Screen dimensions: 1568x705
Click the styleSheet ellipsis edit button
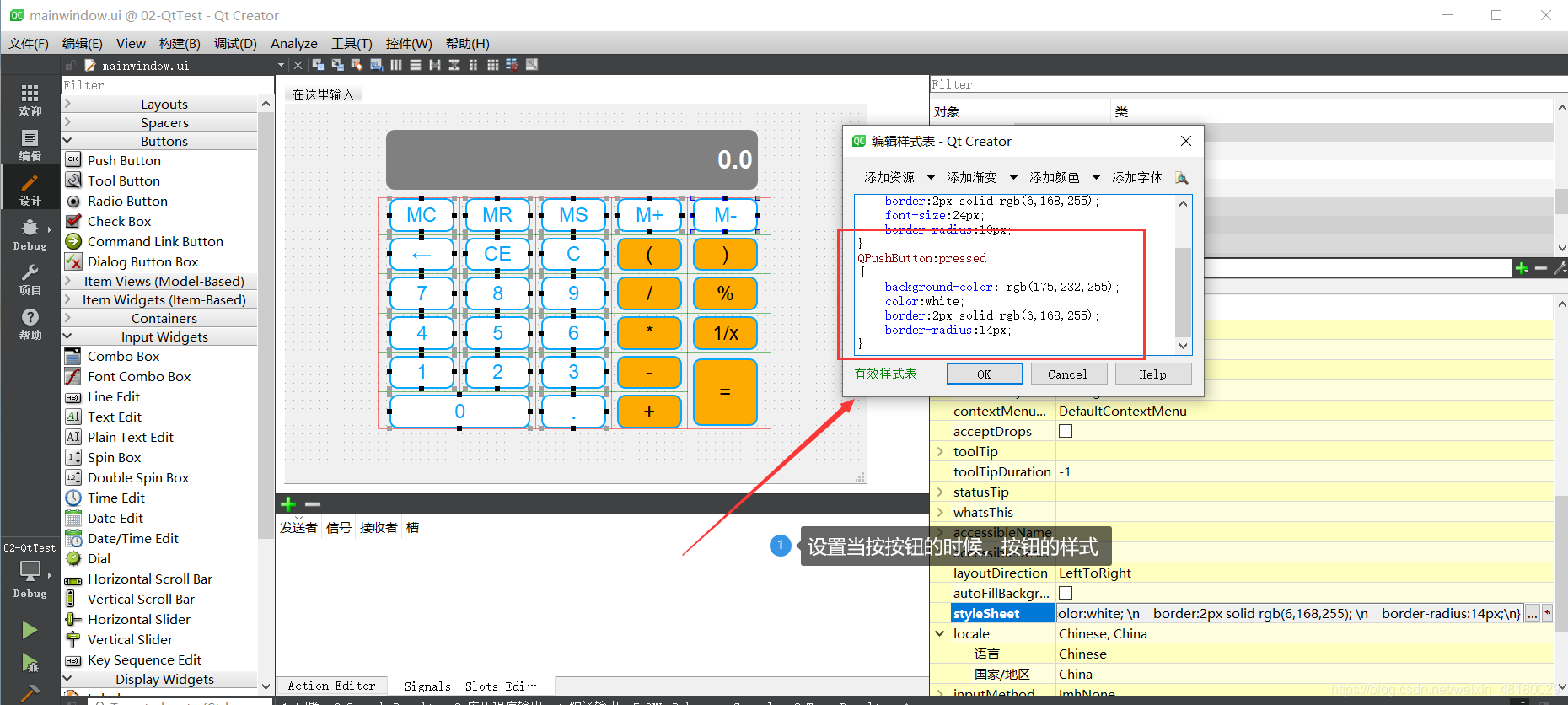pyautogui.click(x=1533, y=613)
